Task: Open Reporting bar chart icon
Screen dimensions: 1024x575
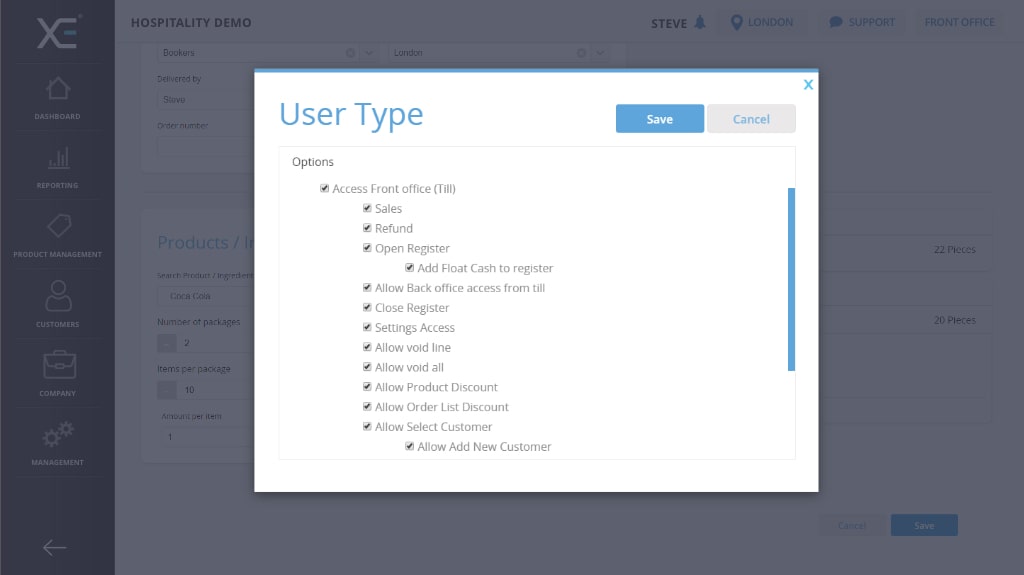Action: (x=57, y=158)
